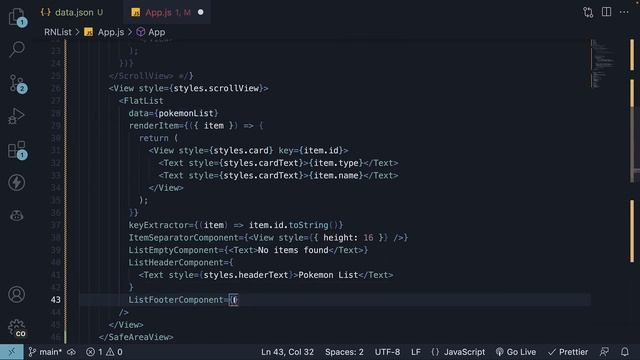Open the Explorer view in activity bar

click(x=17, y=17)
